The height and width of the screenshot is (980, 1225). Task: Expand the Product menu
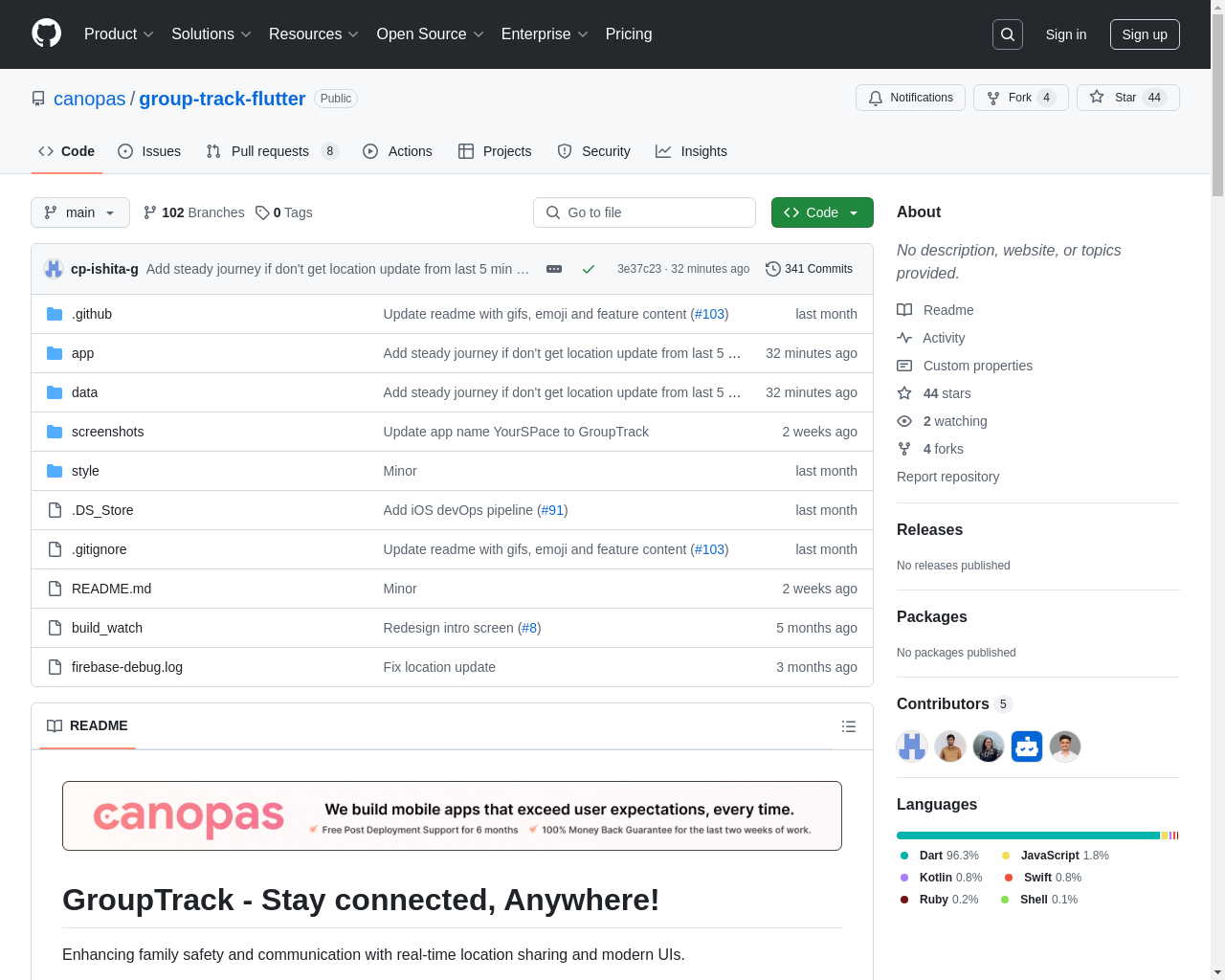coord(119,33)
